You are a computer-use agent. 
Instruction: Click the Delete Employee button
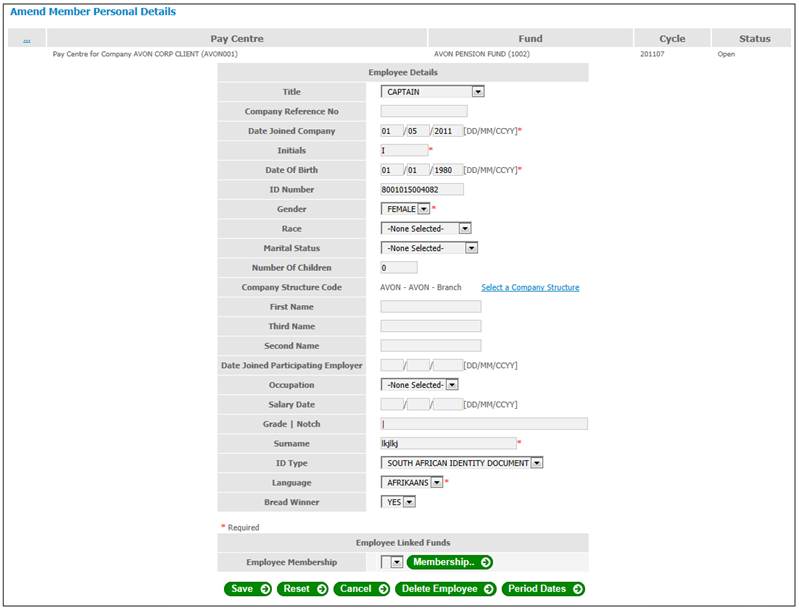tap(446, 589)
